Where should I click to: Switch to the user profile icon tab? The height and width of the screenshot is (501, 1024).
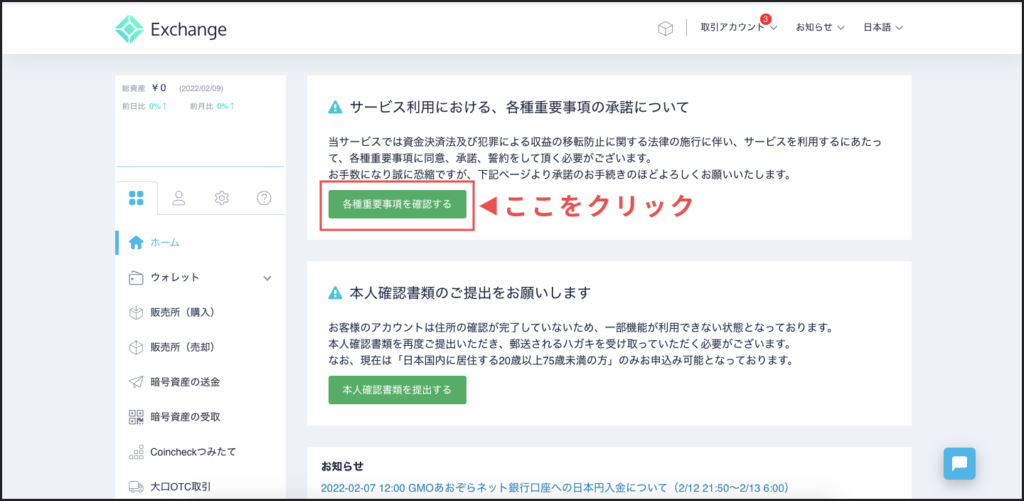[x=179, y=198]
